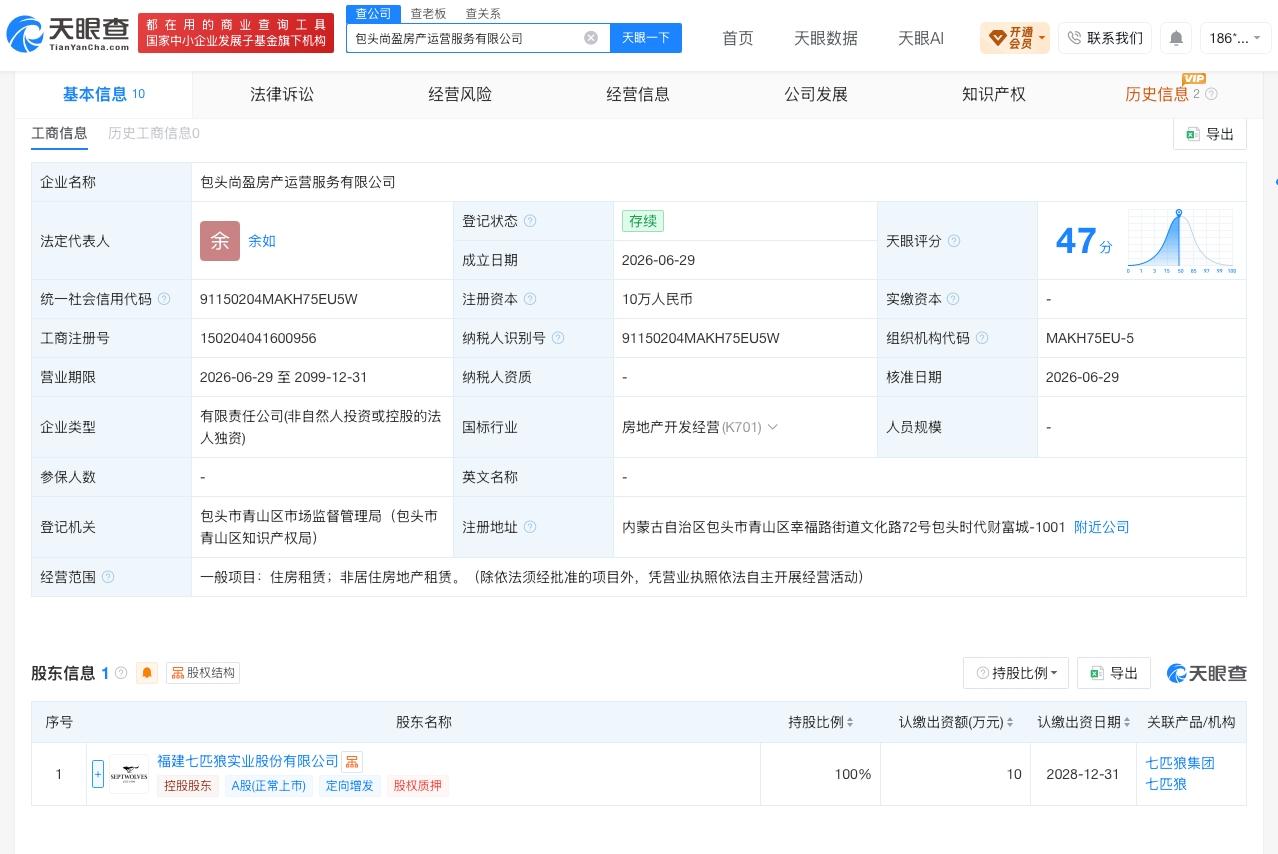Screen dimensions: 1278x854
Task: Click the 股权质押 tag
Action: [x=418, y=786]
